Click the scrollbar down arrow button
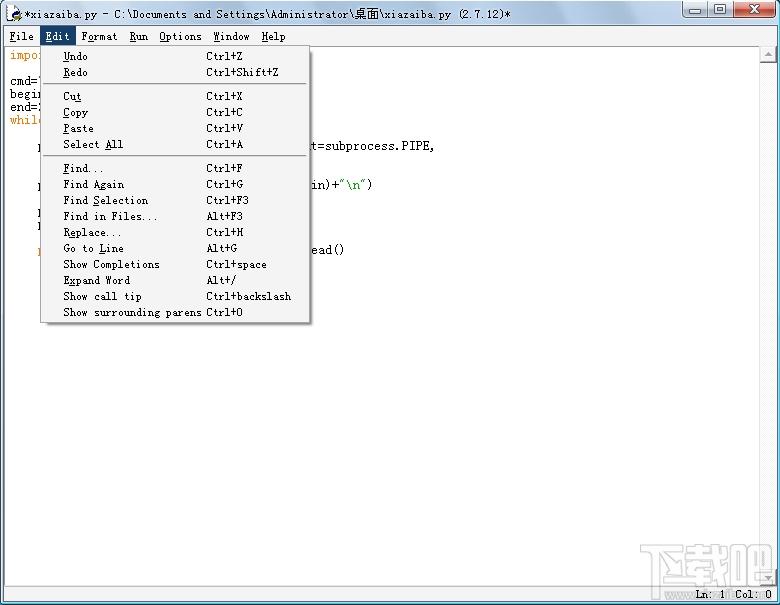The width and height of the screenshot is (780, 605). [768, 578]
